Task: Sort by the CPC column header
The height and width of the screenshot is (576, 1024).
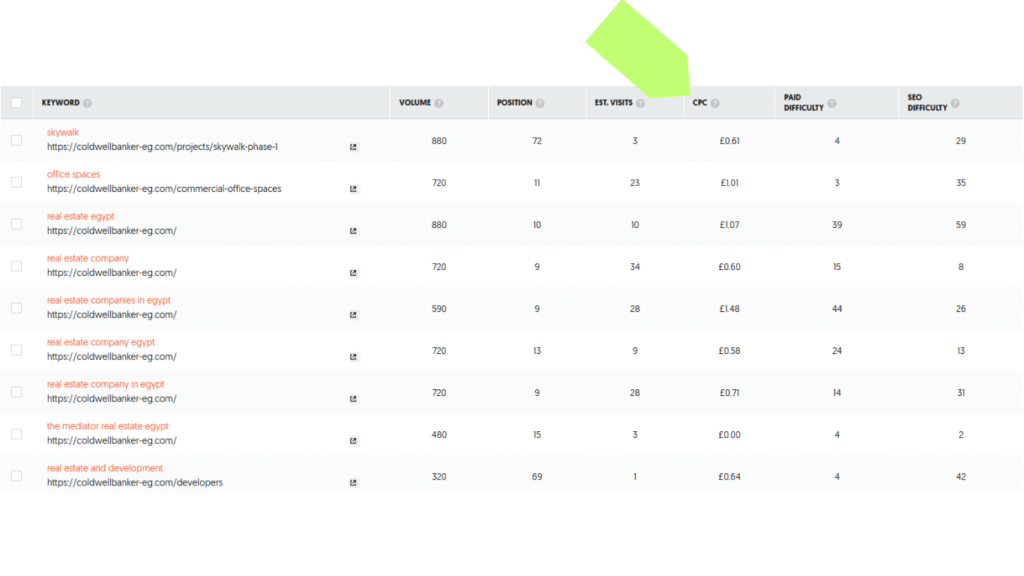Action: (x=699, y=103)
